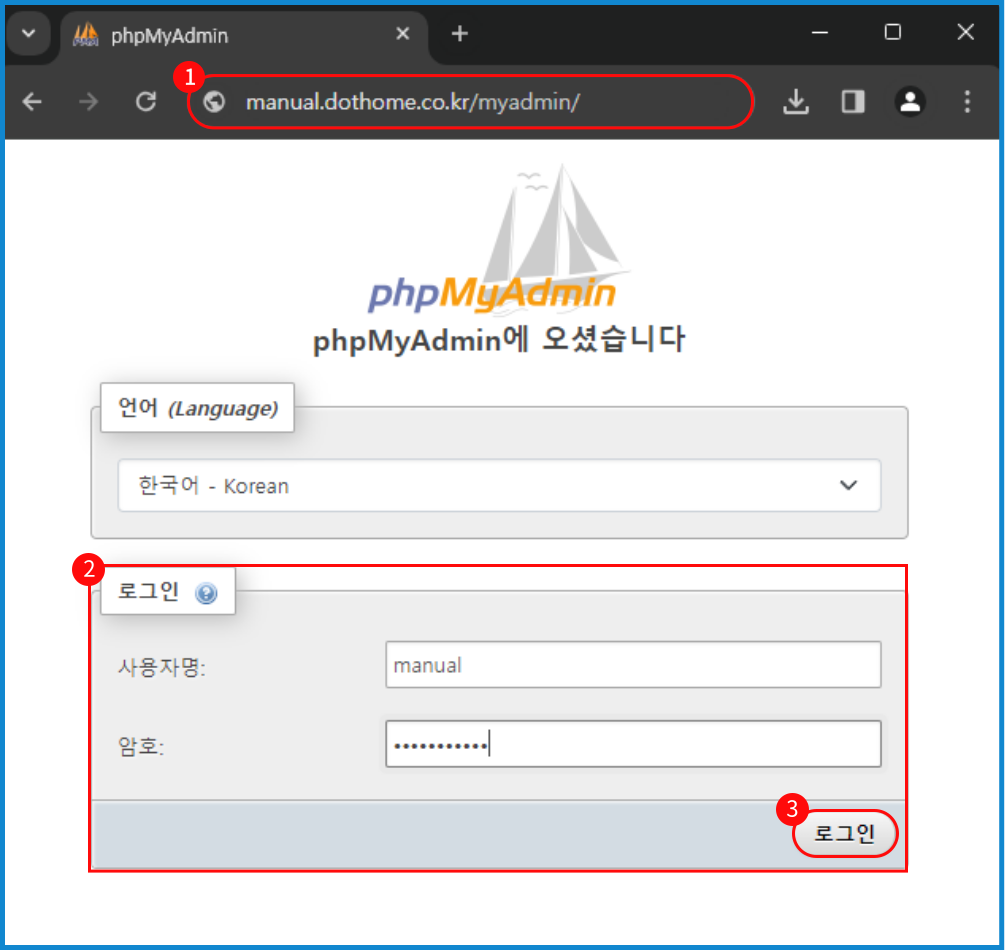Click inside the 사용자명 username field
The height and width of the screenshot is (950, 1005).
pos(633,664)
